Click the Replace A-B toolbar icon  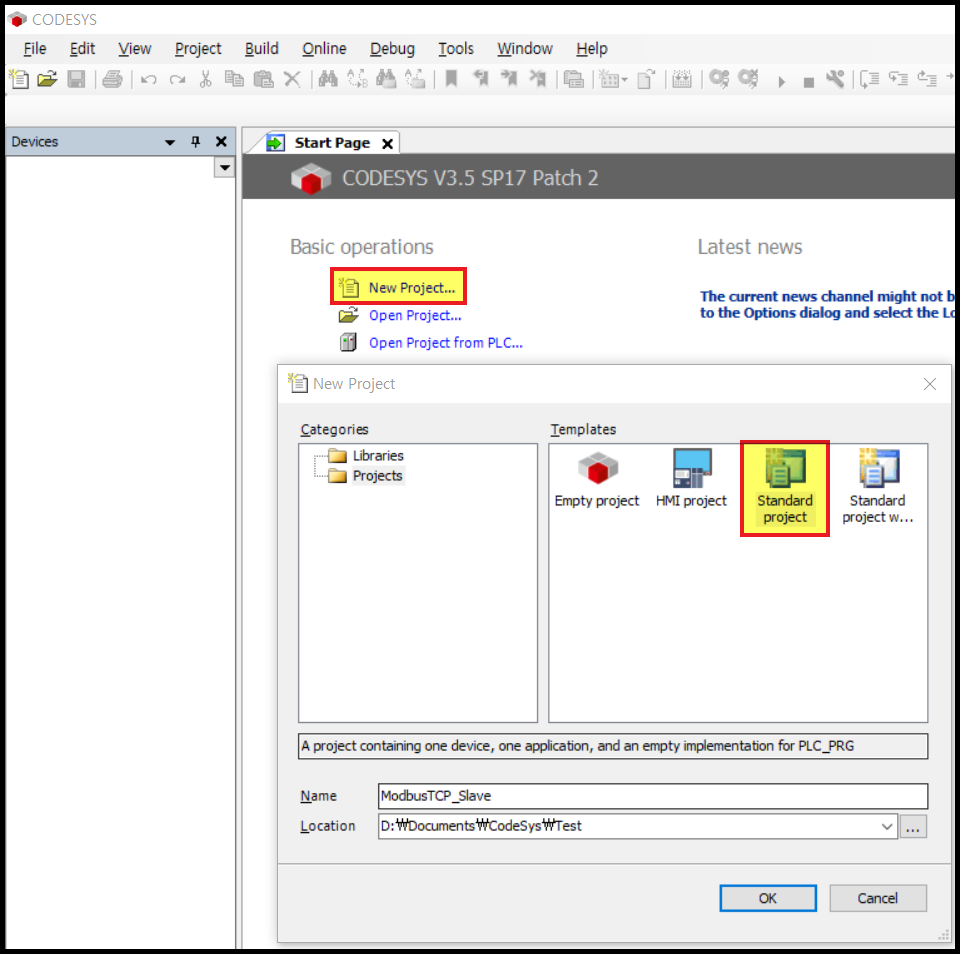click(x=357, y=79)
